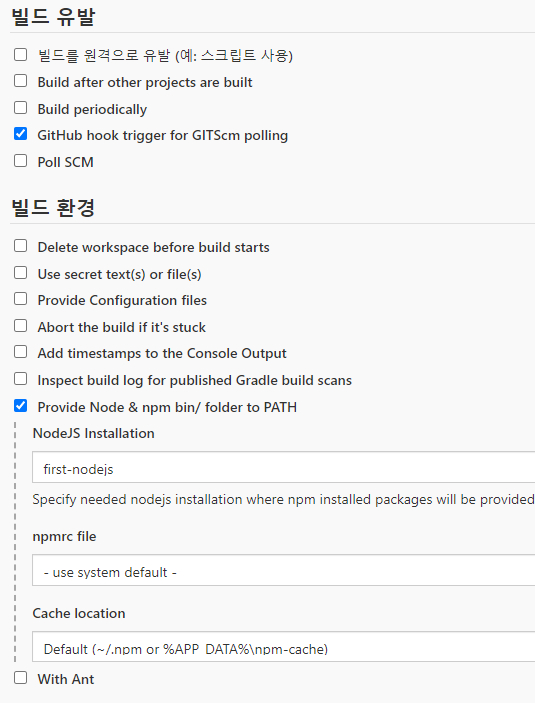Screen dimensions: 535x703
Task: Enable Delete workspace before build starts
Action: tap(21, 246)
